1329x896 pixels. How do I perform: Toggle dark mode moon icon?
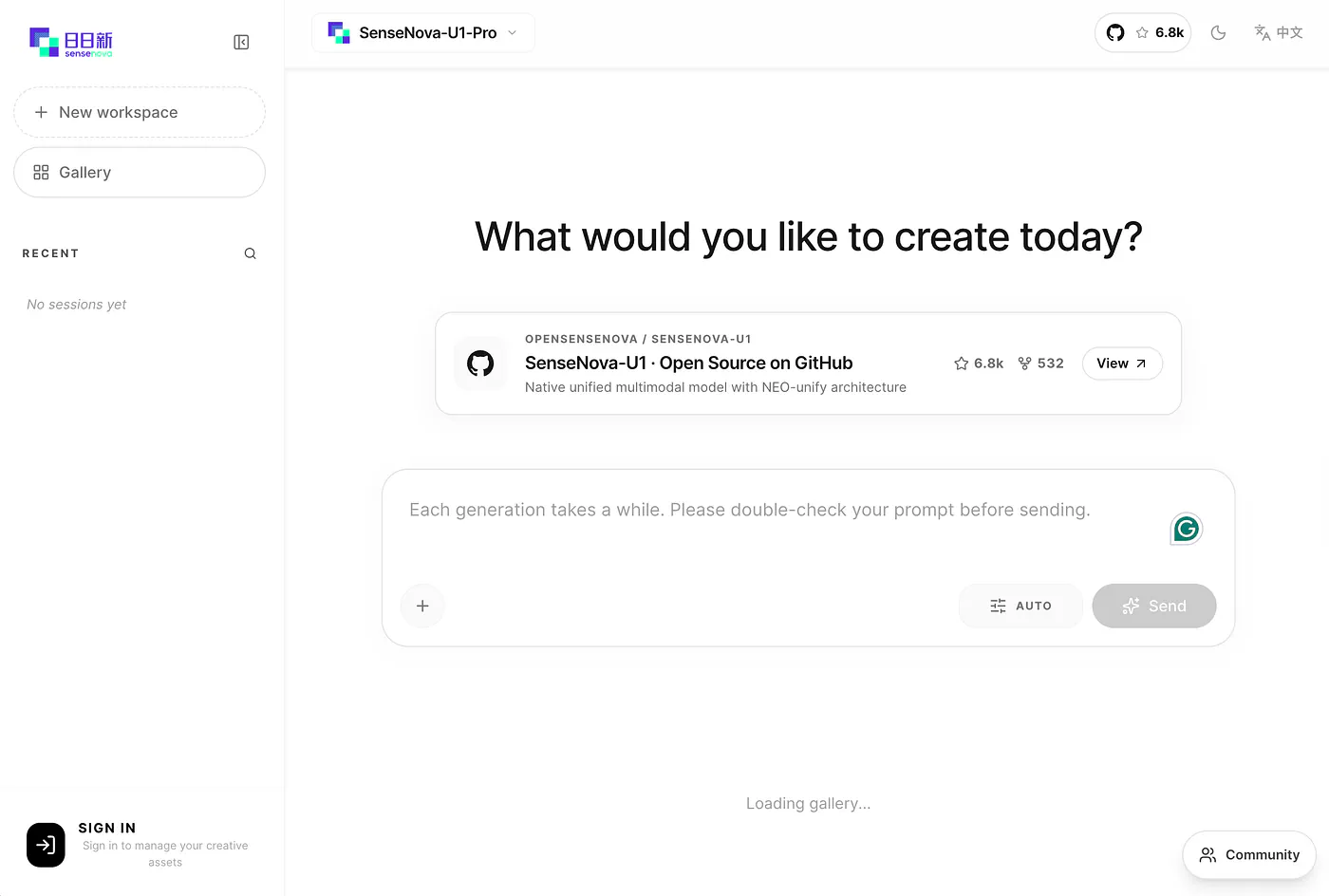[1219, 32]
